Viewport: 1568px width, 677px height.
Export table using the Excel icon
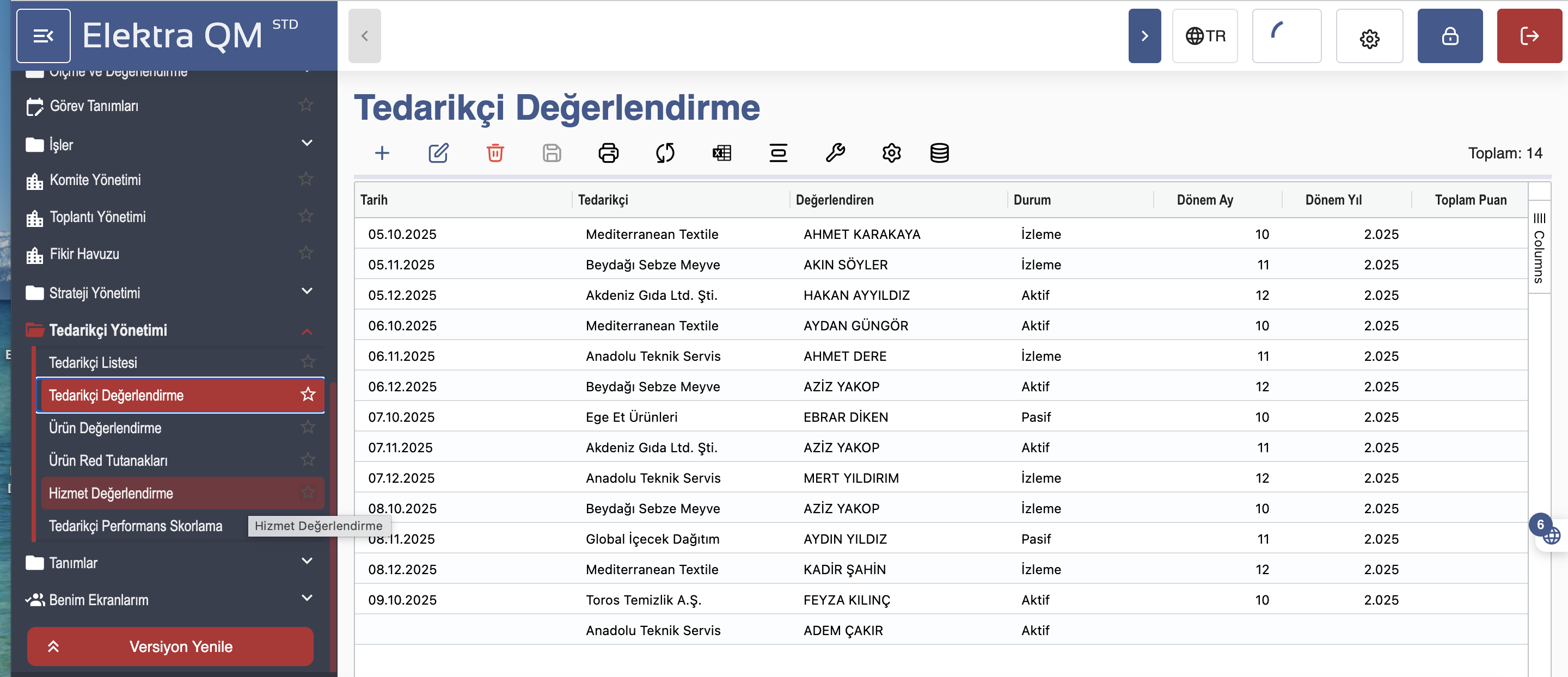(x=721, y=153)
